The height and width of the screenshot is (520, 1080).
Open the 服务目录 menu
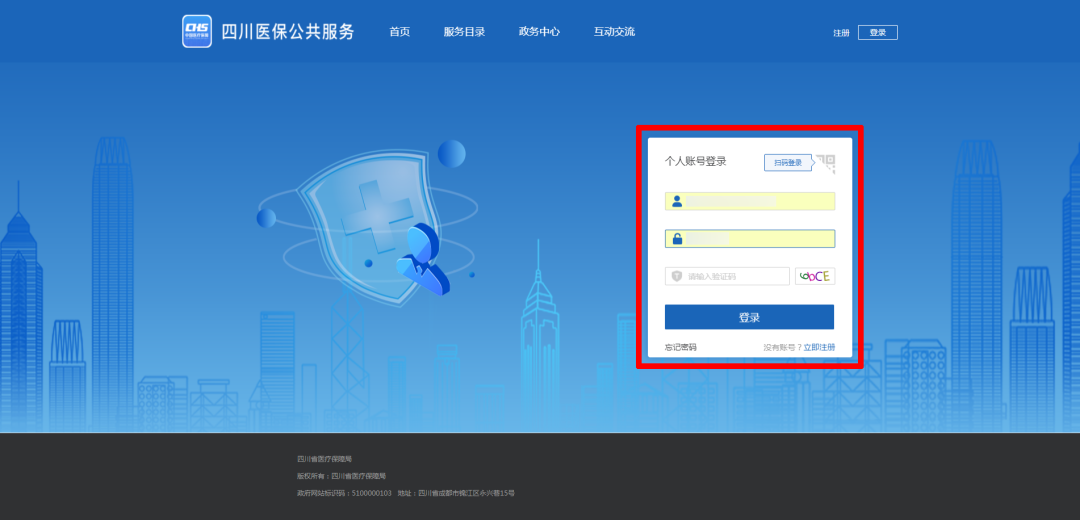(x=464, y=32)
